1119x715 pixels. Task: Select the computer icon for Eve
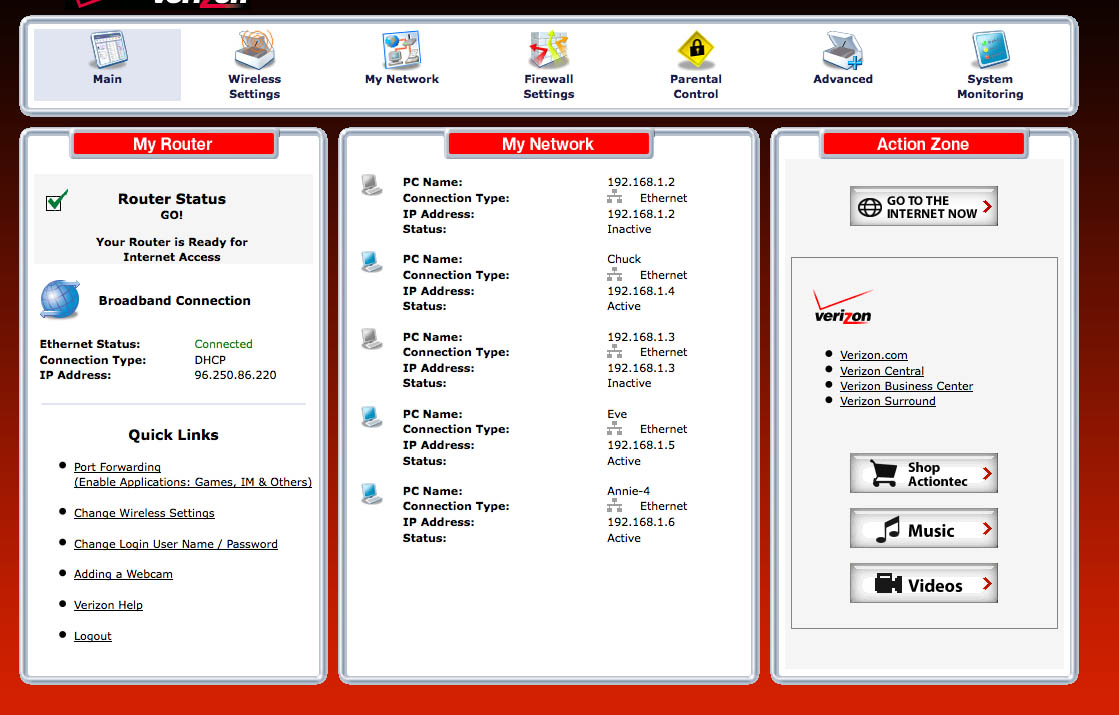(371, 415)
